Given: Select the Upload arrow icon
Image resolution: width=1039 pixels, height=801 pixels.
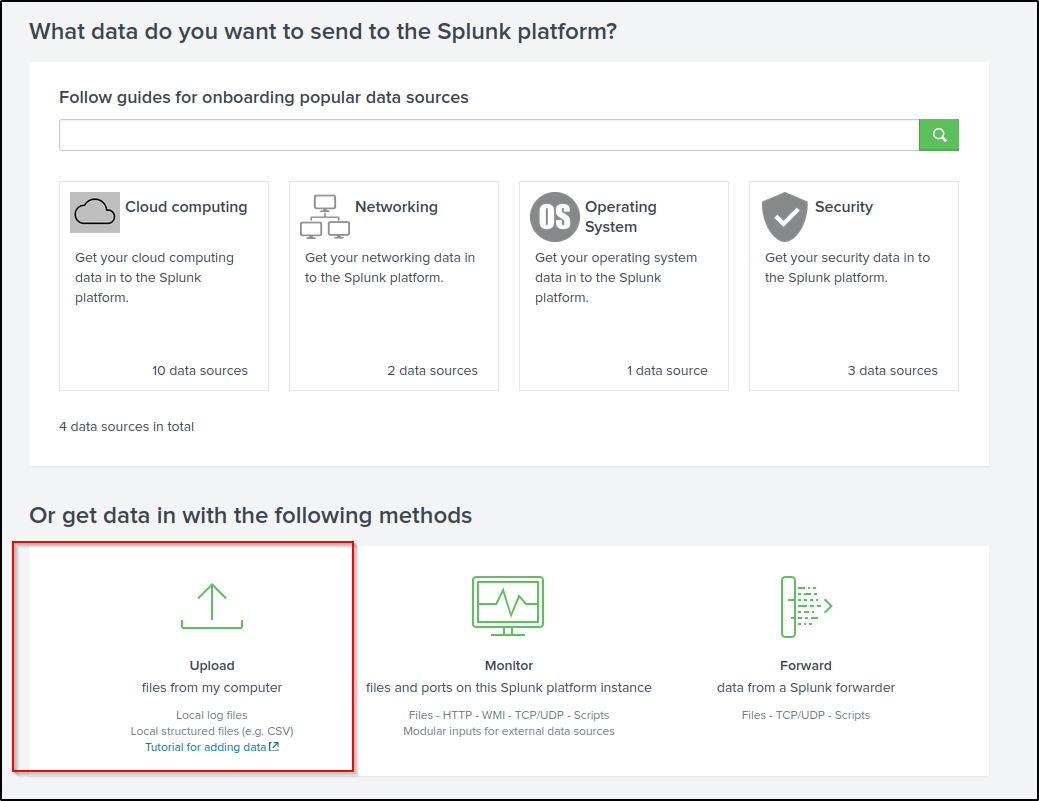Looking at the screenshot, I should [x=211, y=605].
